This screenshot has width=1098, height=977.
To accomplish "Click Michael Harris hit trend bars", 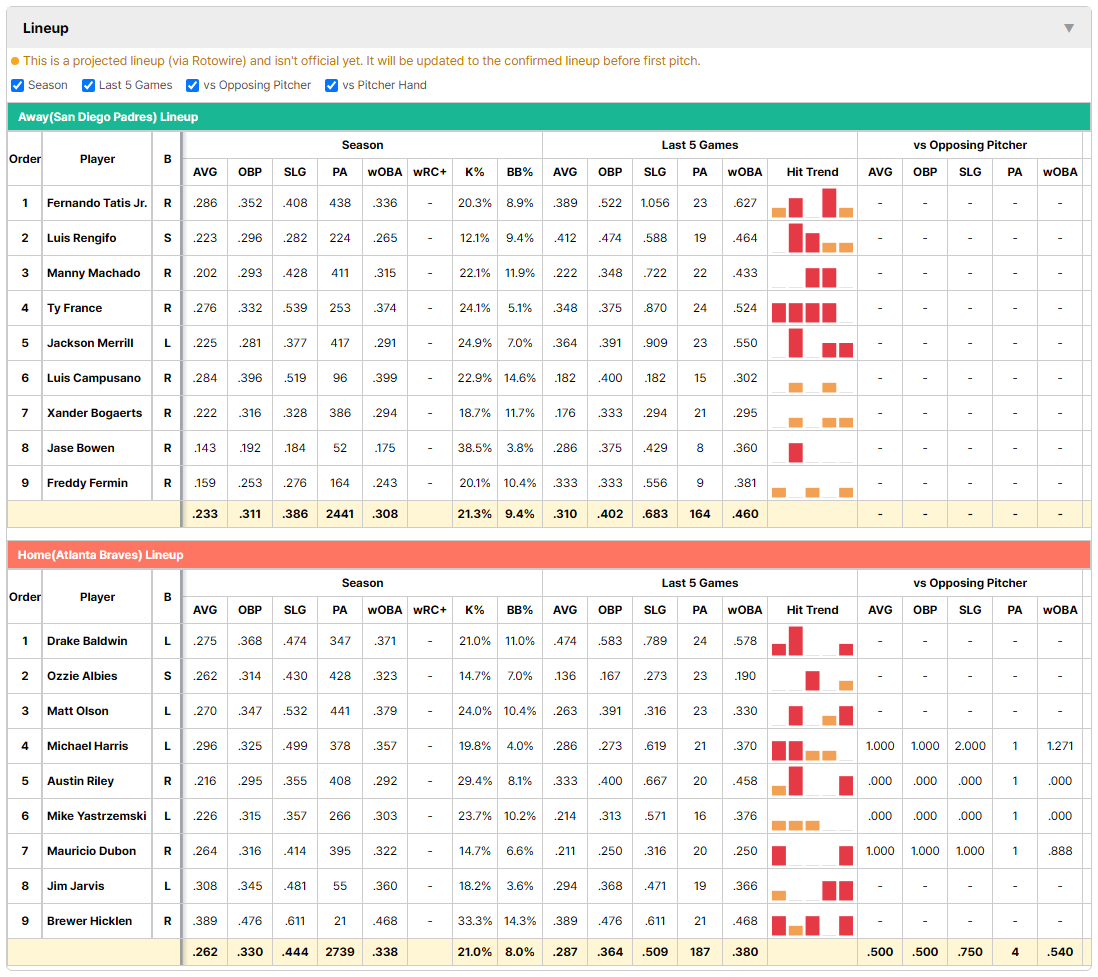I will [812, 746].
